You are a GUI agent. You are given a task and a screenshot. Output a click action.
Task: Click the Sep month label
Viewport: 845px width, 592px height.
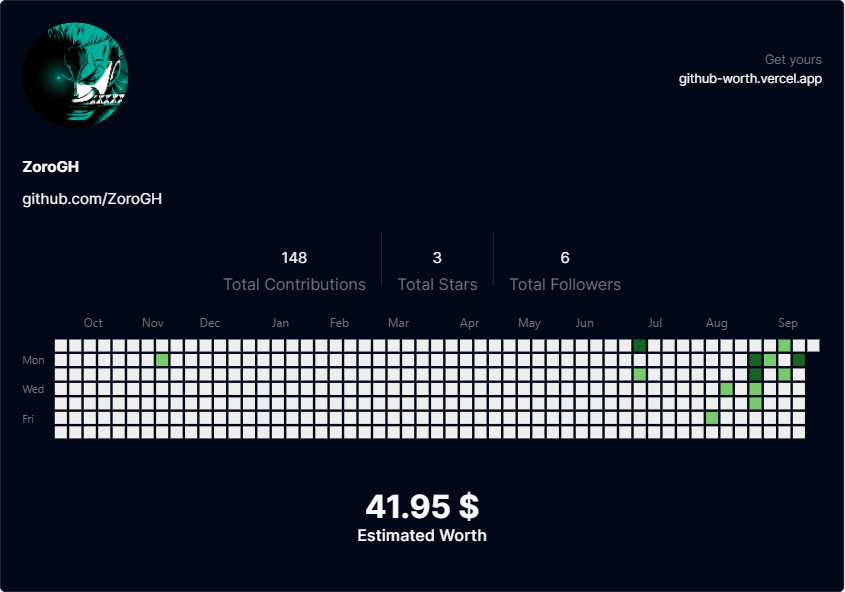coord(788,323)
